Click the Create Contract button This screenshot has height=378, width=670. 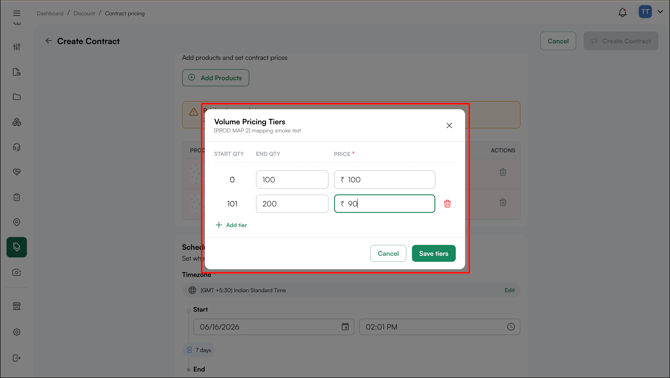point(621,41)
